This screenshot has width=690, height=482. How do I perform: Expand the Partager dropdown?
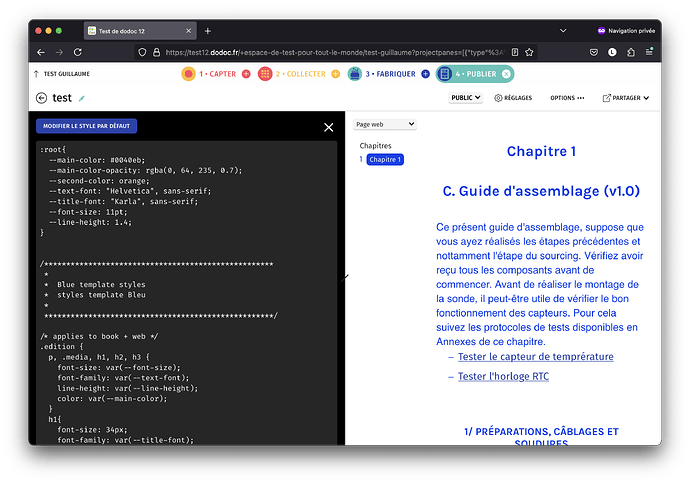(x=626, y=98)
